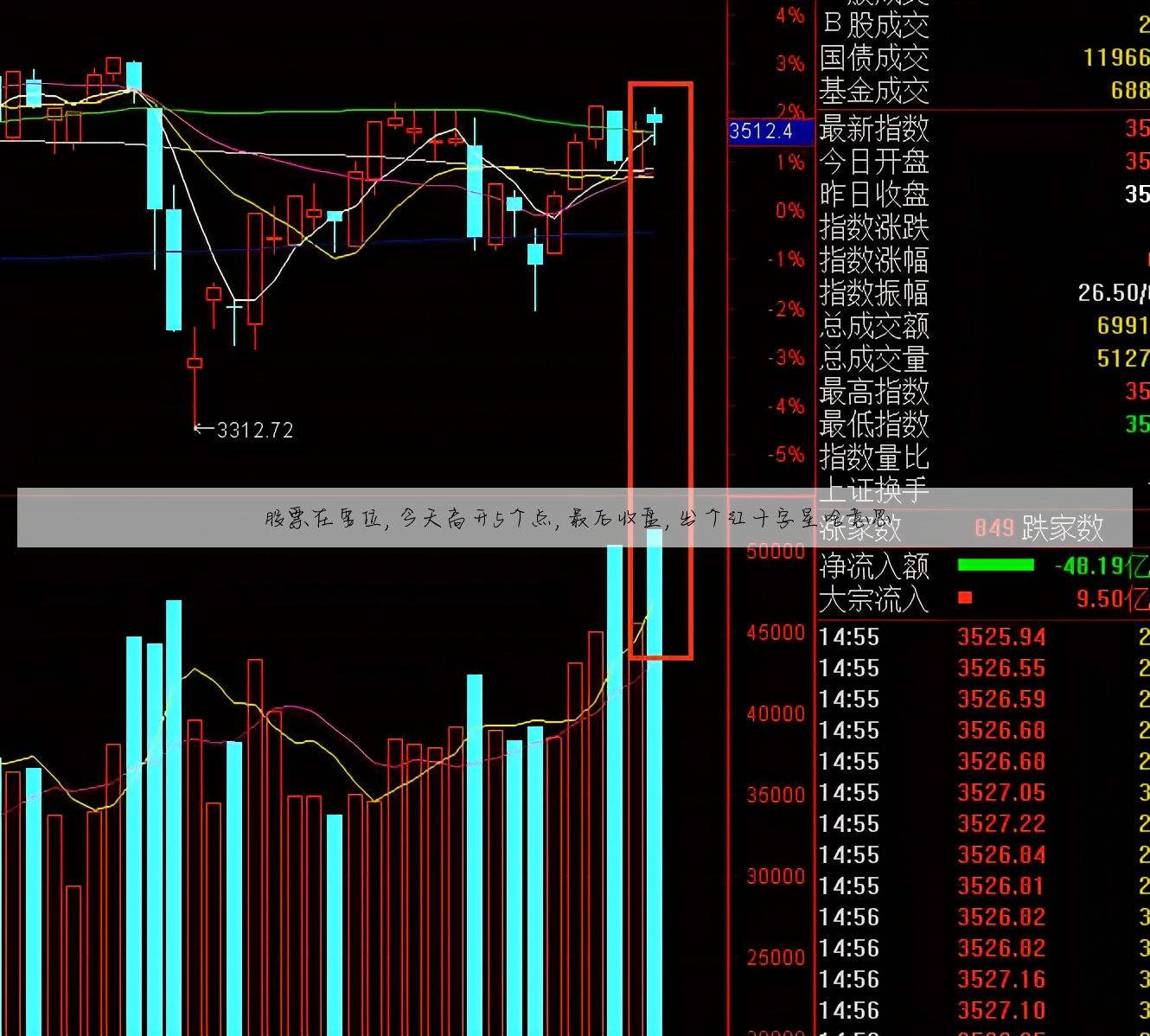Image resolution: width=1150 pixels, height=1036 pixels.
Task: Click the 45000 volume axis label
Action: [x=776, y=633]
